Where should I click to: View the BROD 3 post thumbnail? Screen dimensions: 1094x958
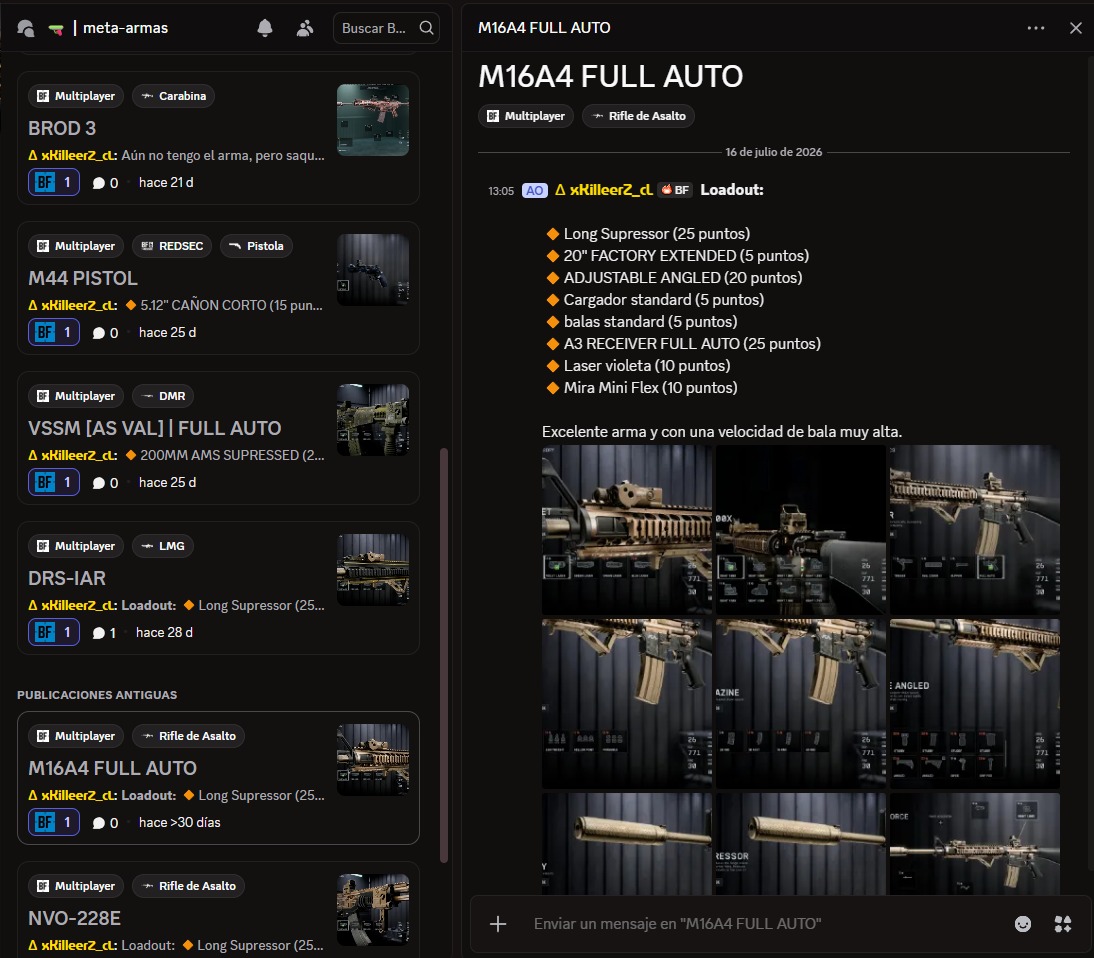click(373, 120)
